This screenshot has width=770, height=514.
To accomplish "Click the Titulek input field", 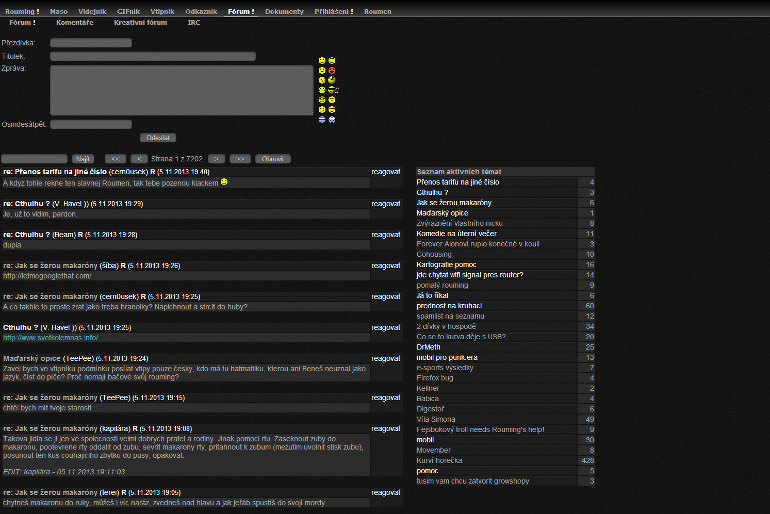I will pos(153,56).
